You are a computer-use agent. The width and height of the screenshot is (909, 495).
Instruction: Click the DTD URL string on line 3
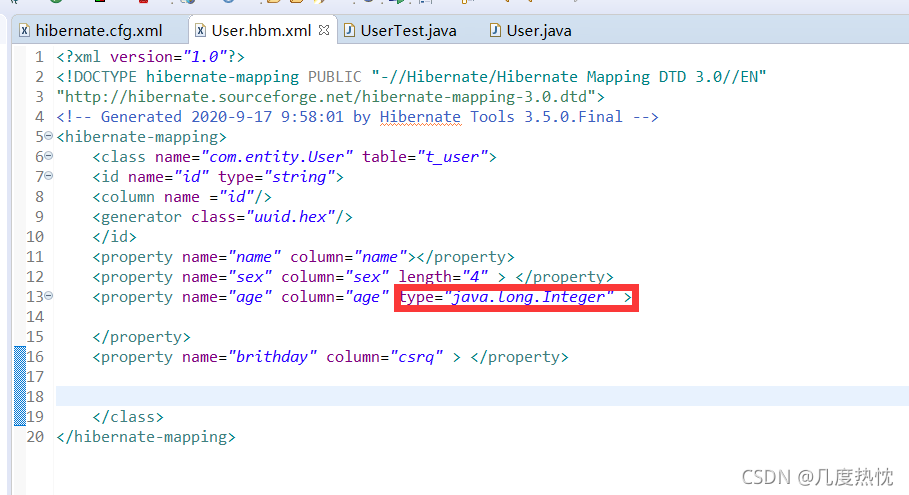[x=326, y=96]
